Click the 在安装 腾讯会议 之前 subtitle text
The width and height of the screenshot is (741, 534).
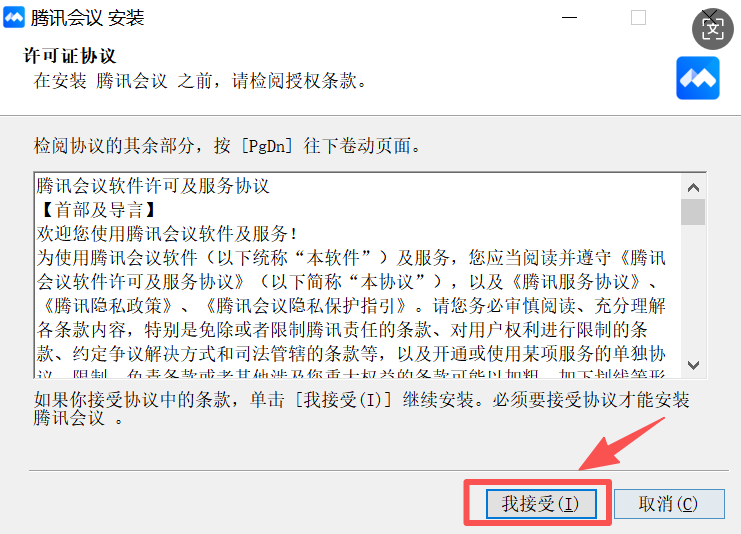(x=200, y=81)
